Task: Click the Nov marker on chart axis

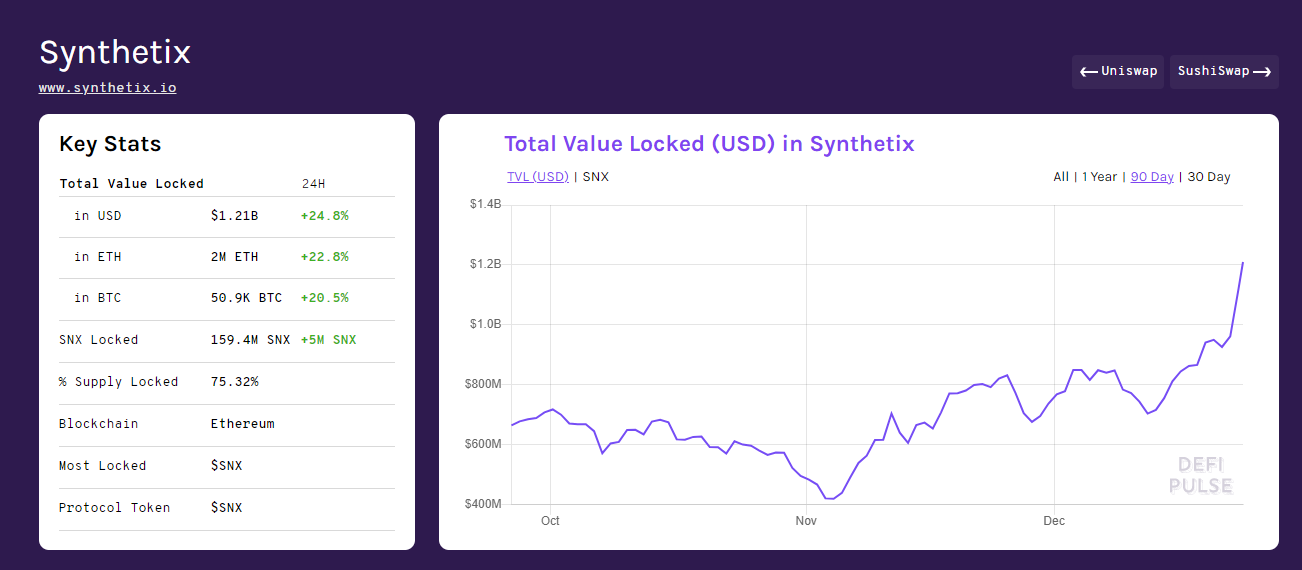Action: 806,521
